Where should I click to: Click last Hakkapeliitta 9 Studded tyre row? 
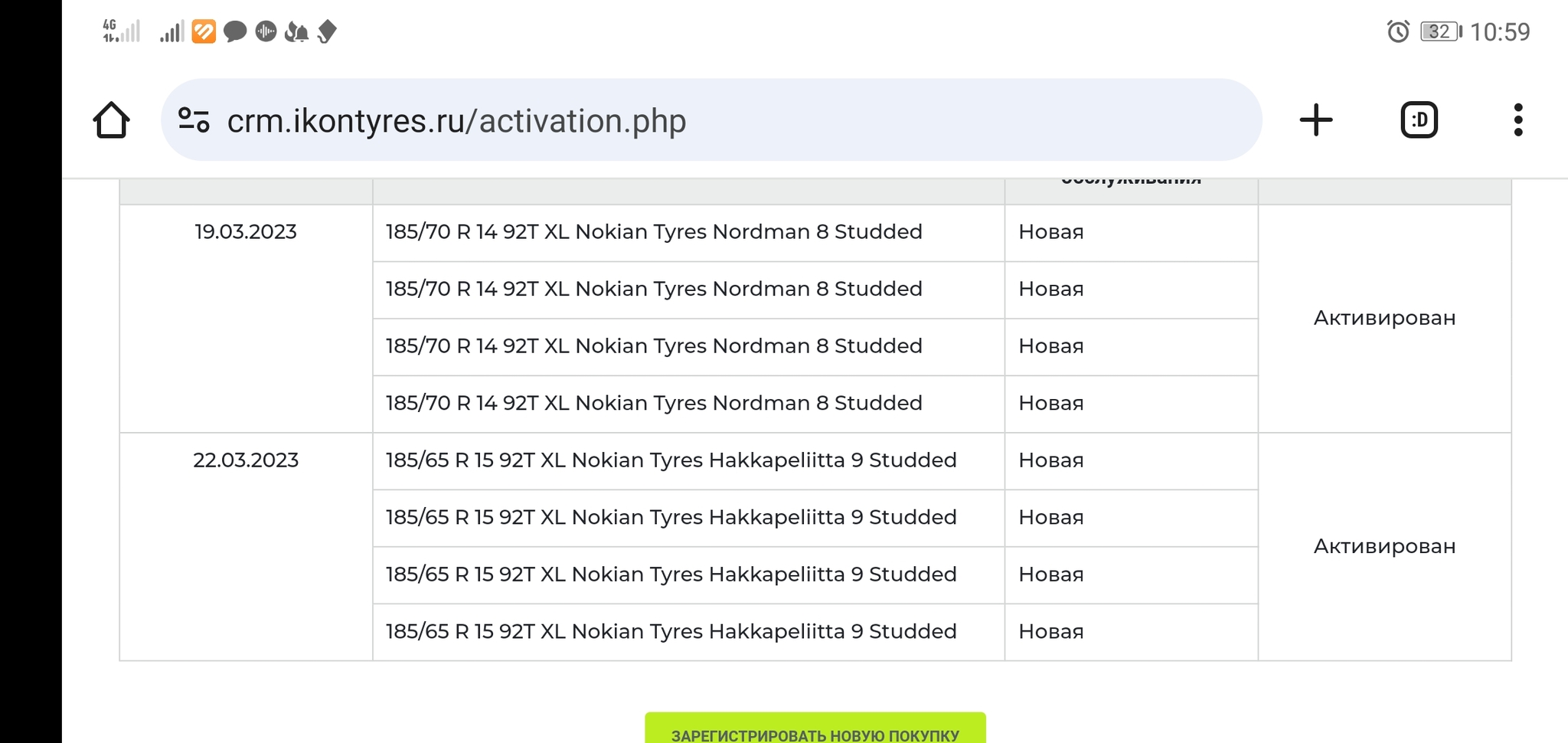(671, 632)
